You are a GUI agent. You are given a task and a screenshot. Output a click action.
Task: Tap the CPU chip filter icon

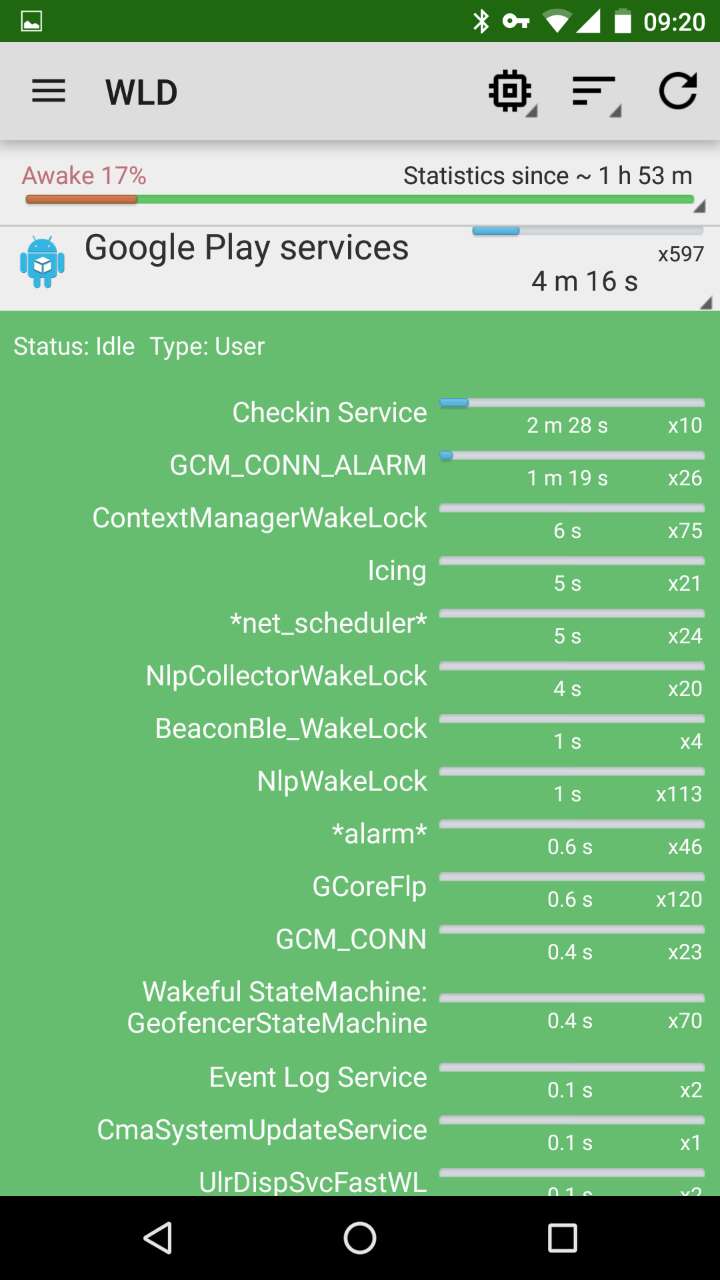tap(511, 92)
